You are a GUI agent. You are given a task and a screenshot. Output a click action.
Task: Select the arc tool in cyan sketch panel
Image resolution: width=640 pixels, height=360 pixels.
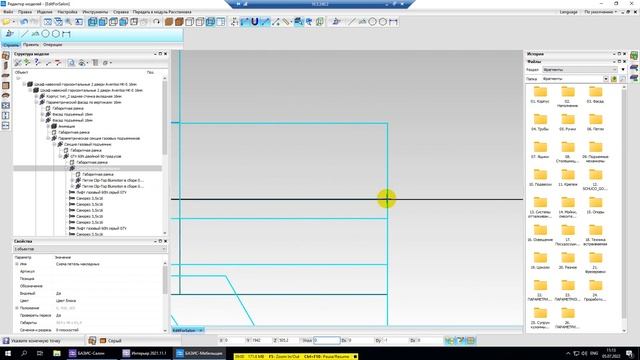[x=36, y=34]
